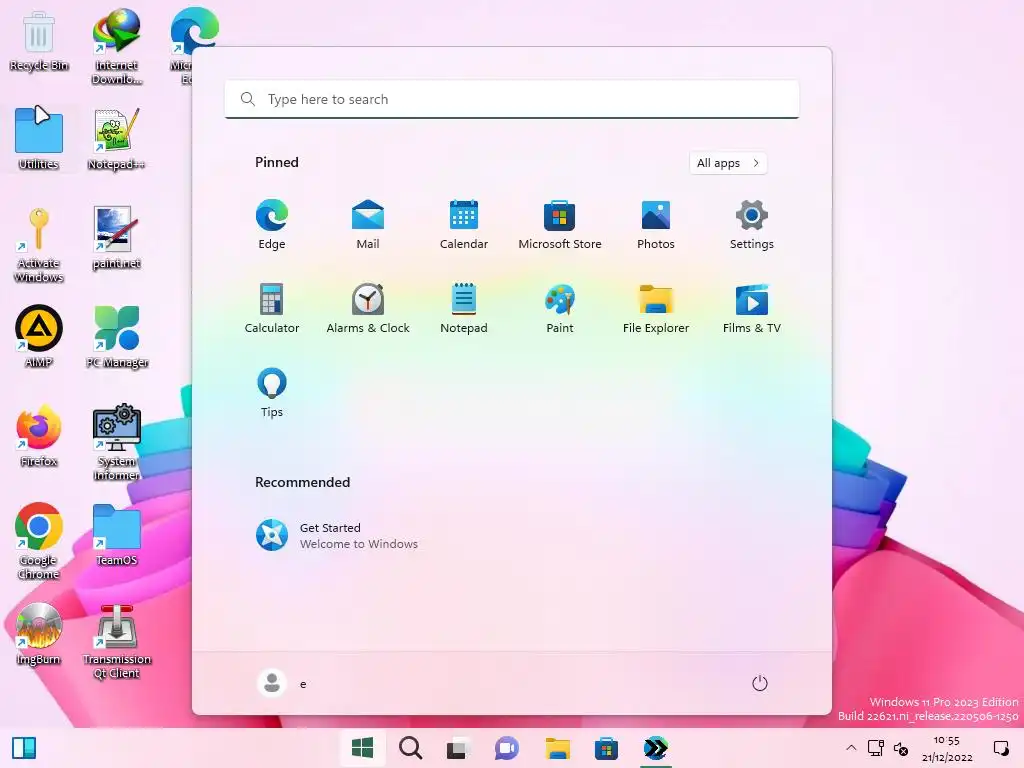Open Chat camera icon on taskbar

507,748
